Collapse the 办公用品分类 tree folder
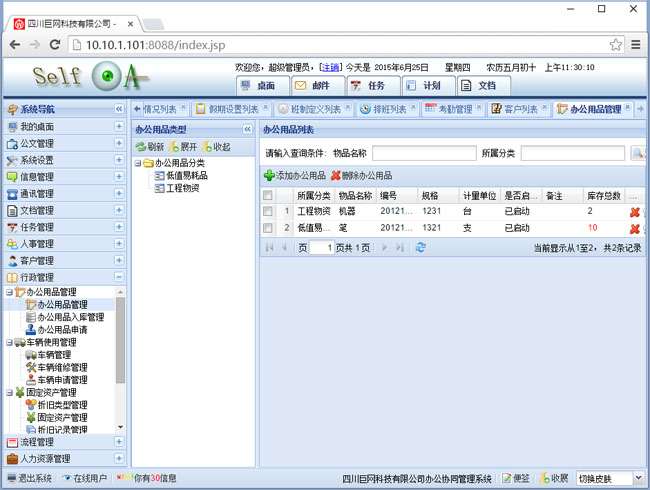This screenshot has width=650, height=490. pos(138,163)
